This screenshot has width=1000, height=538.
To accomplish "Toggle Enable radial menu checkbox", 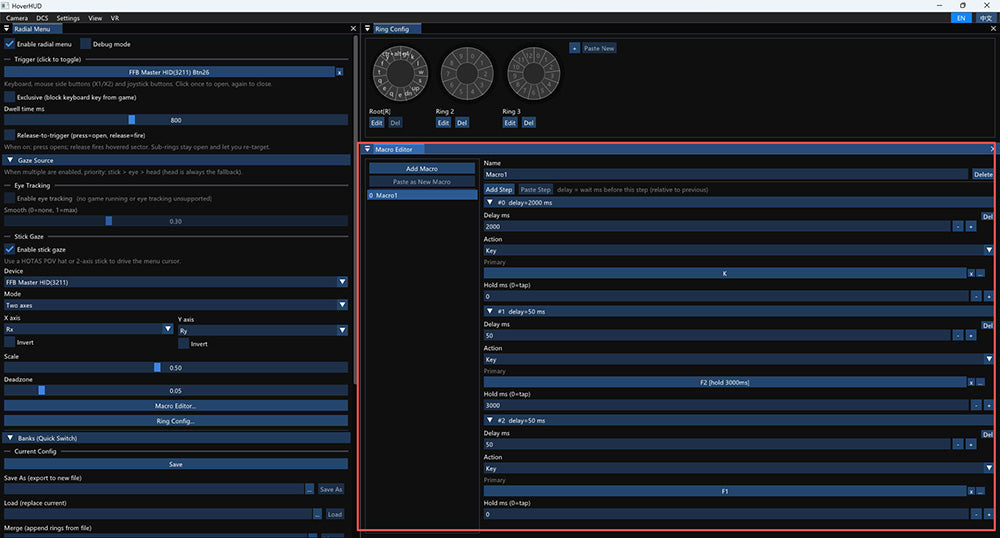I will 10,44.
